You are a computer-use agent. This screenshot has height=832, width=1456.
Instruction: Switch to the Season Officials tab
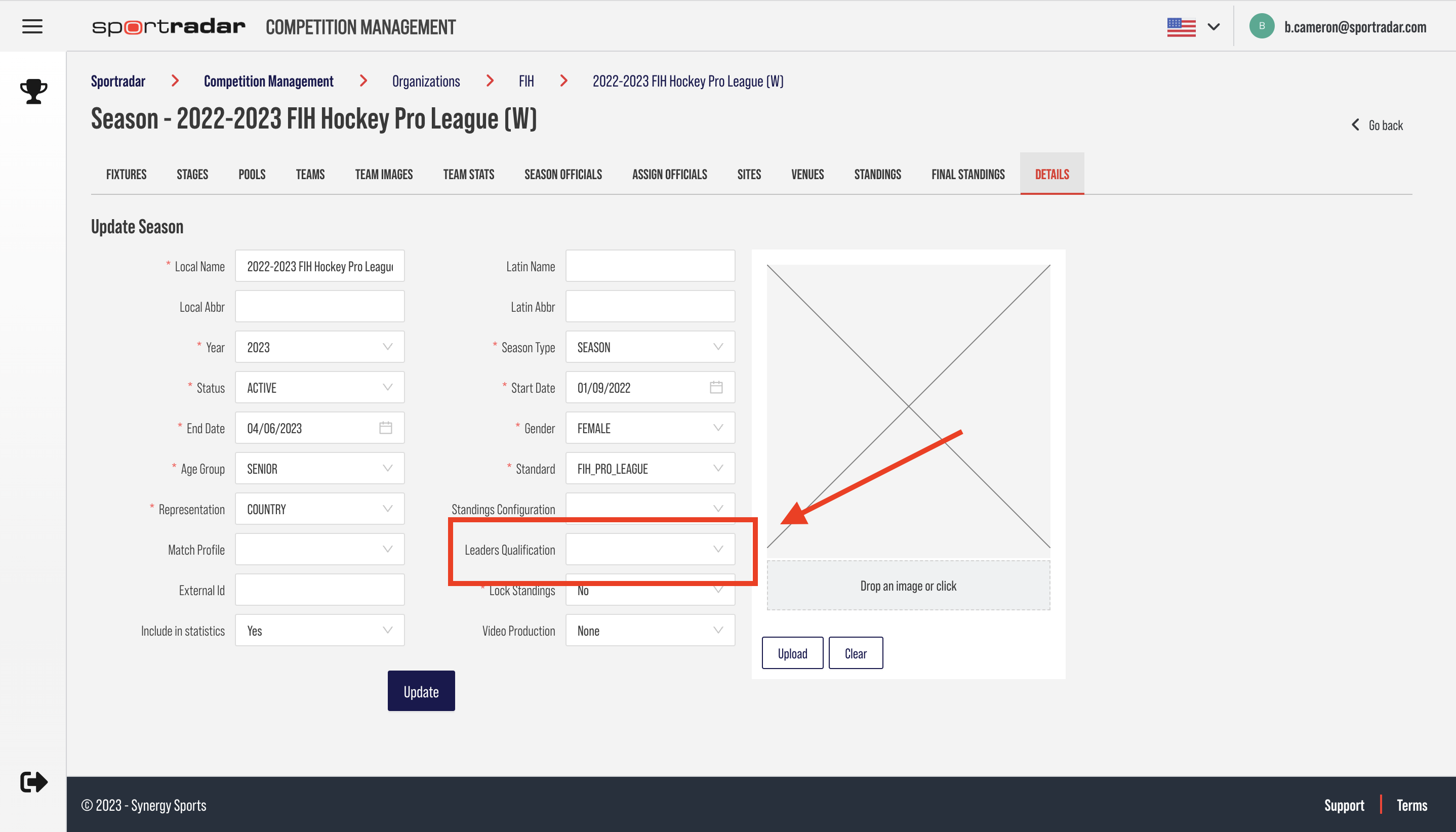[563, 174]
